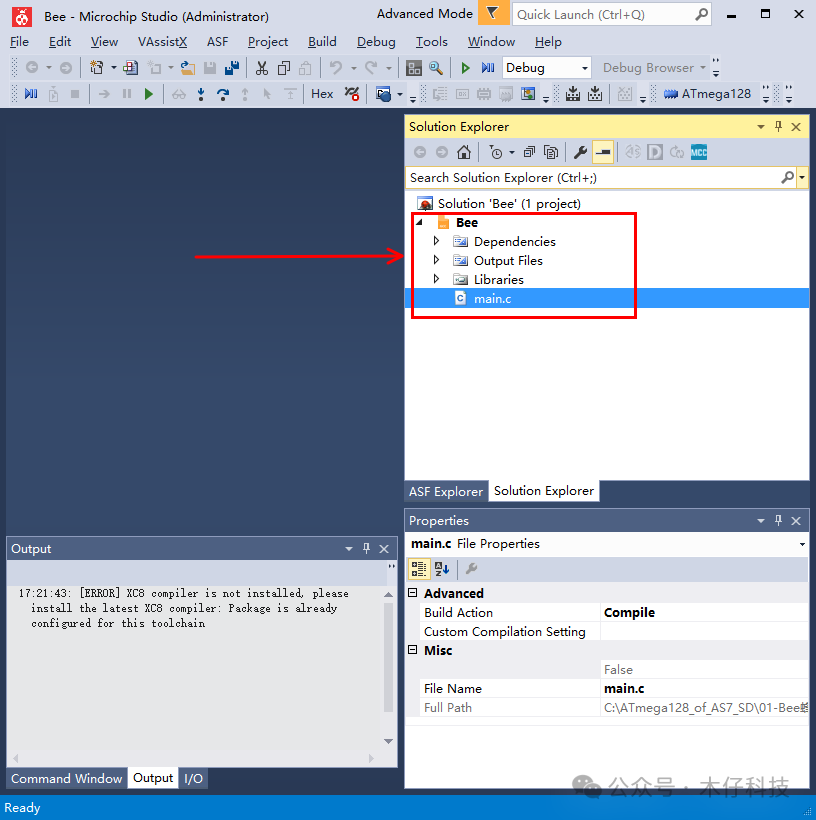Open the Tools menu
This screenshot has height=820, width=816.
432,42
